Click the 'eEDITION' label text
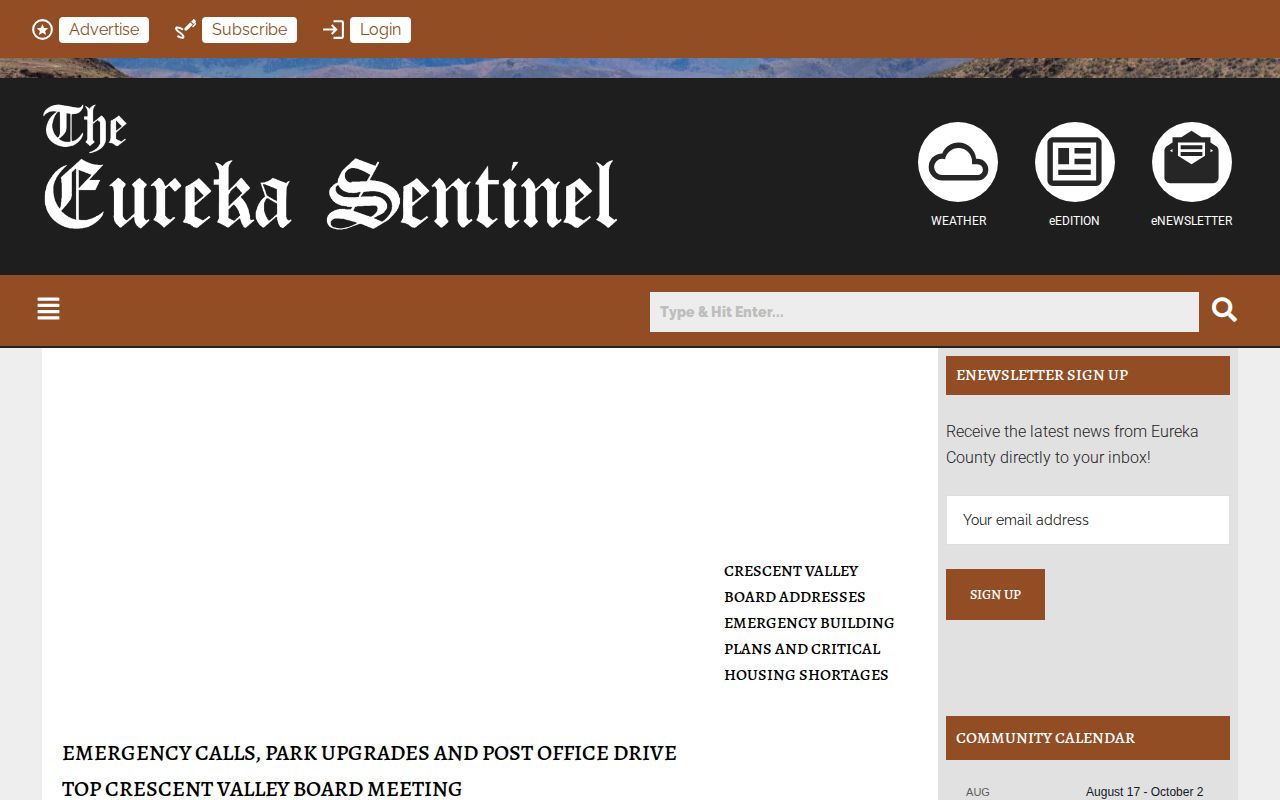The width and height of the screenshot is (1280, 800). pos(1074,221)
